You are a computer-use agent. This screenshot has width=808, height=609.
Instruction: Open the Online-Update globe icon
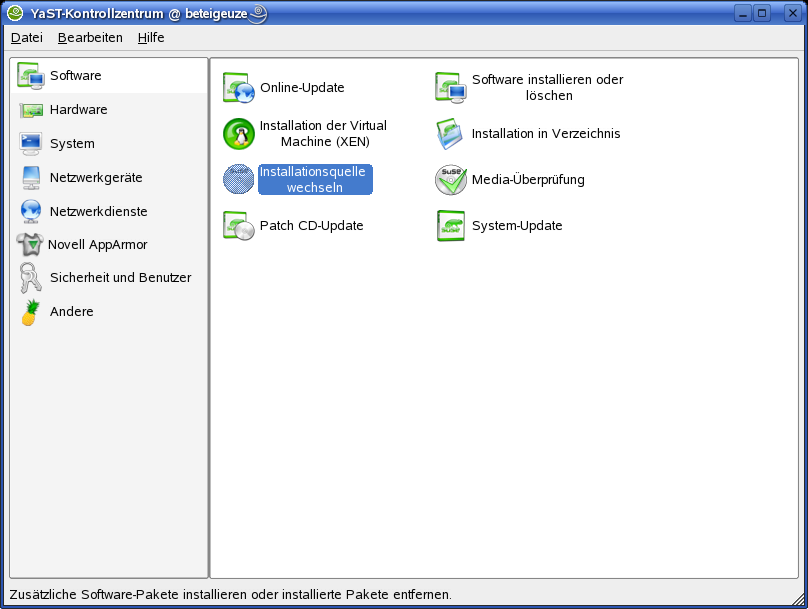[239, 88]
